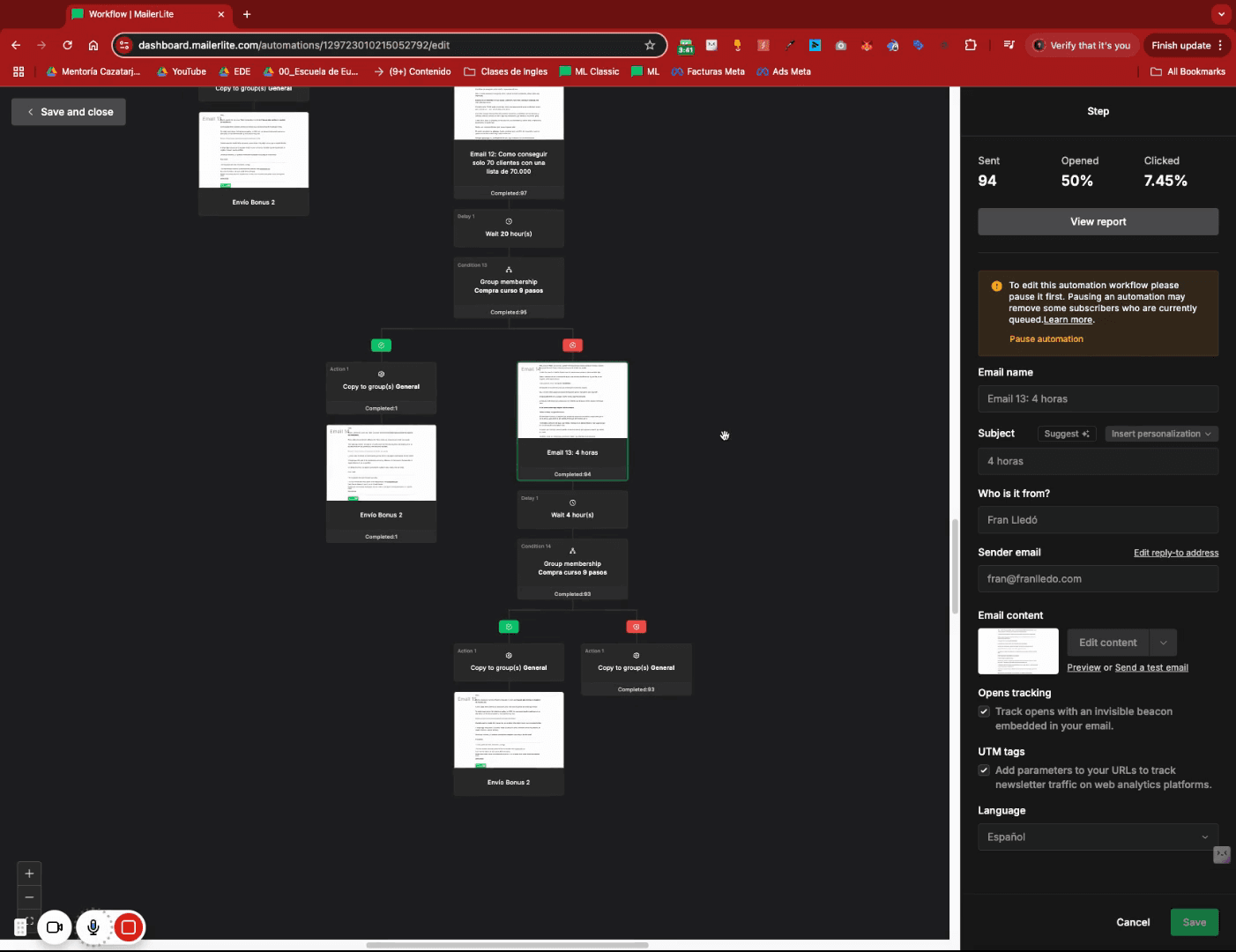1236x952 pixels.
Task: Click the horizontal canvas scrollbar
Action: tap(507, 945)
